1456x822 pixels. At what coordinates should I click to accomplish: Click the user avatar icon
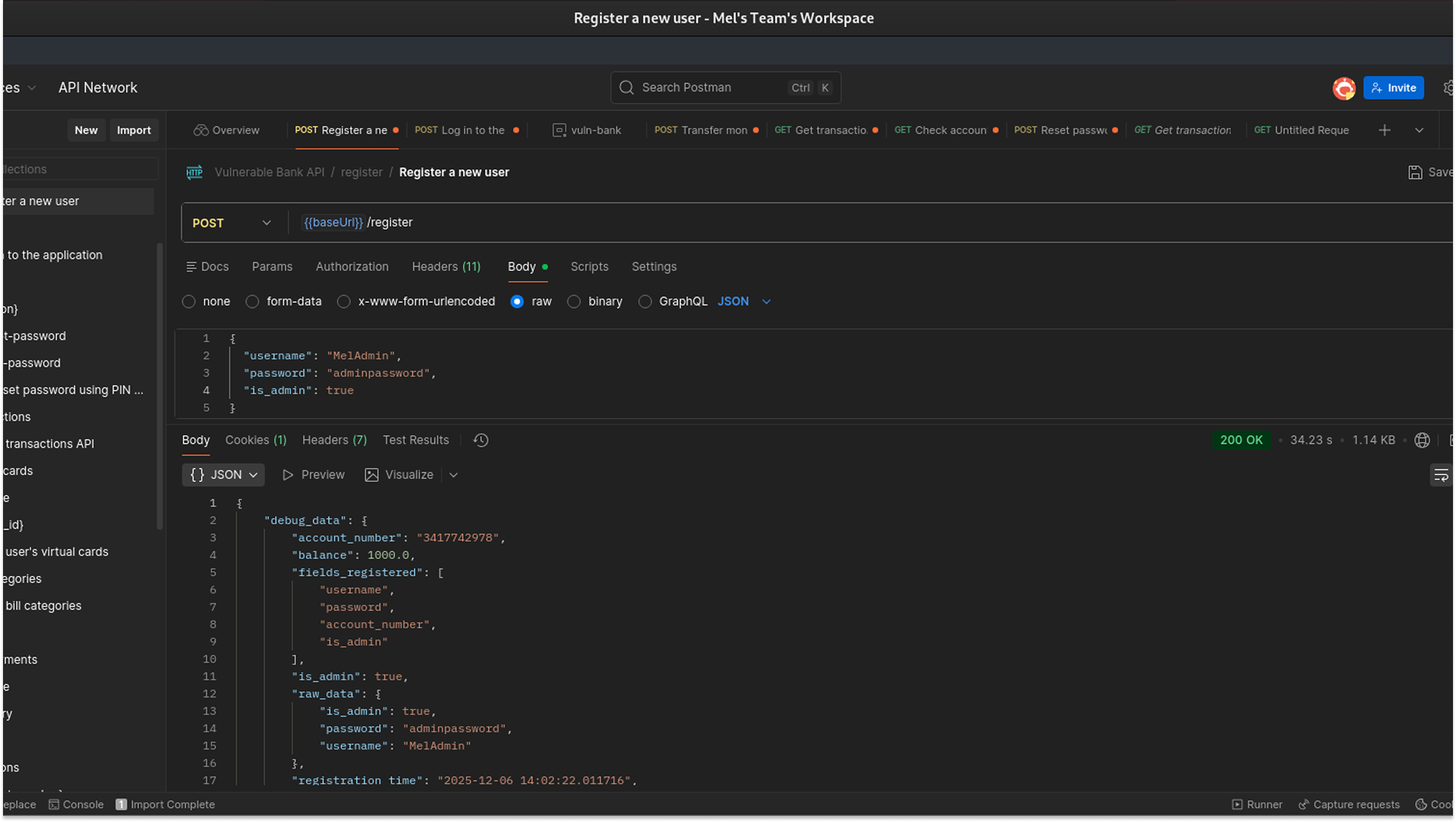(1343, 88)
